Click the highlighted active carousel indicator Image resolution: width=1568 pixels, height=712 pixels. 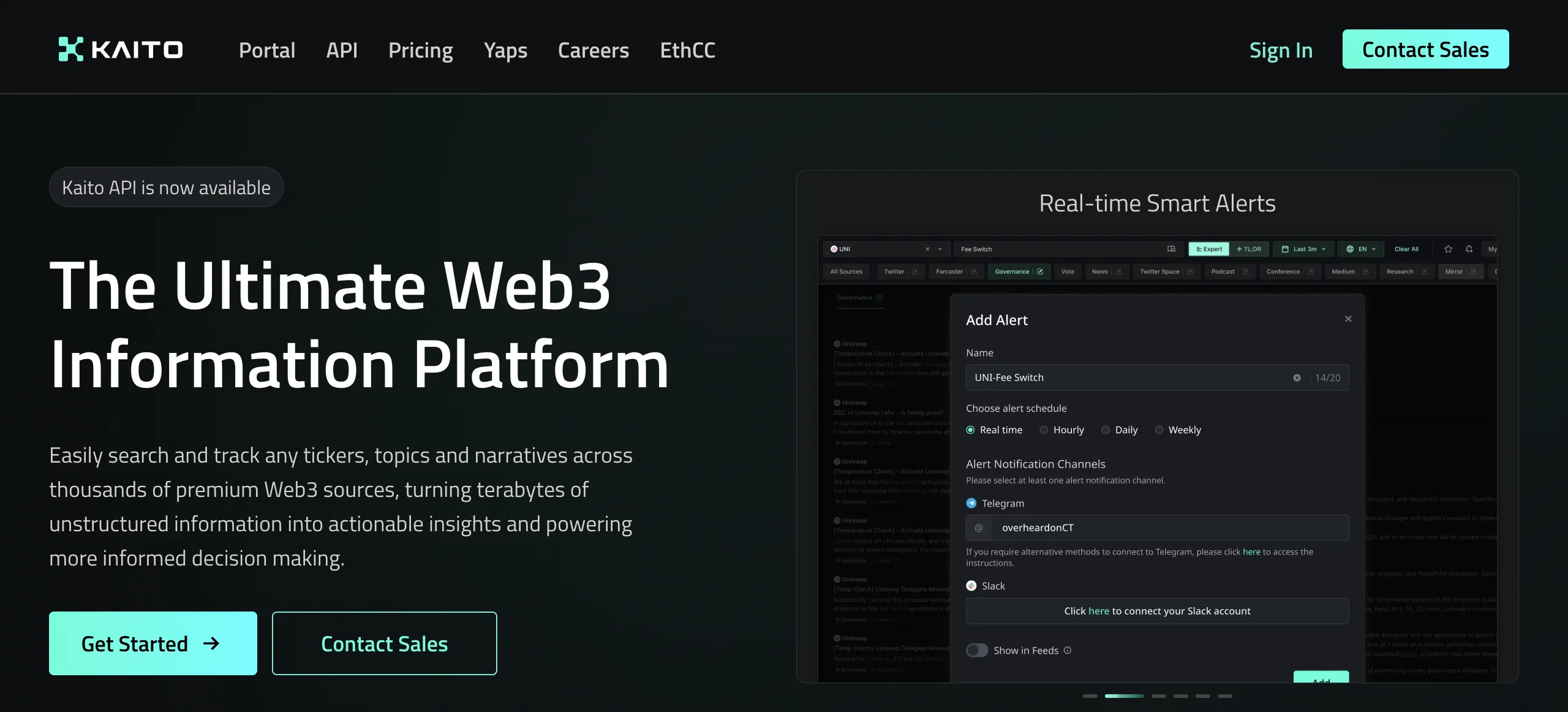coord(1124,696)
